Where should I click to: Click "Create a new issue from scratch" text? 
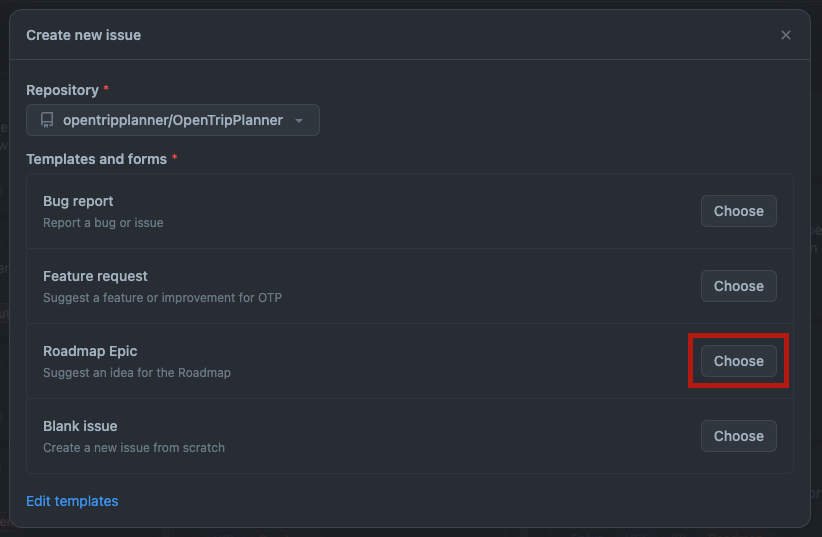coord(134,448)
